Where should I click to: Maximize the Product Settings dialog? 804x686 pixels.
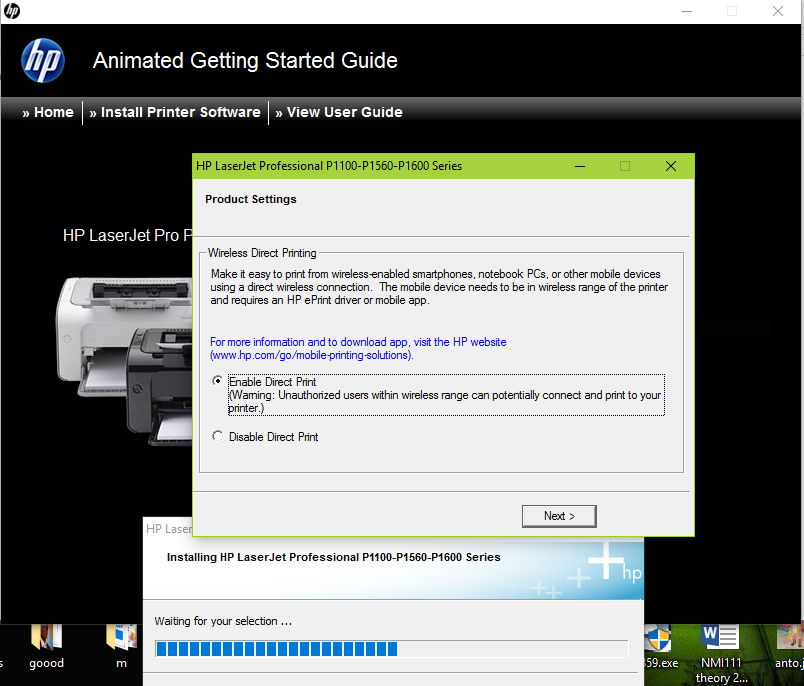pyautogui.click(x=625, y=166)
